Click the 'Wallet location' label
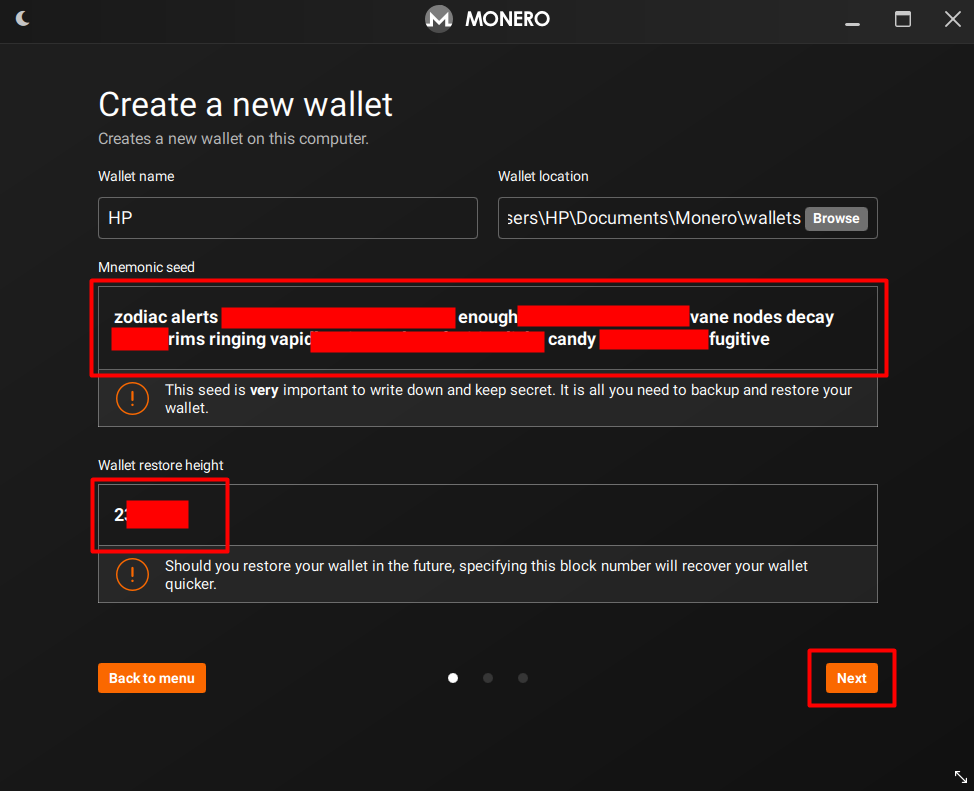Viewport: 974px width, 791px height. click(543, 176)
